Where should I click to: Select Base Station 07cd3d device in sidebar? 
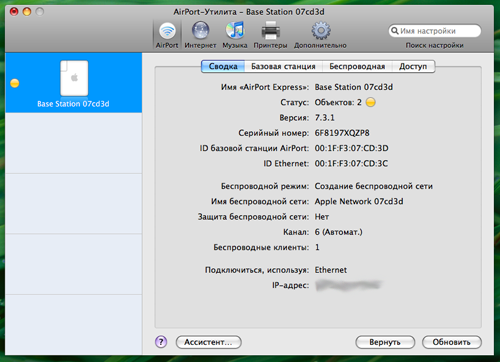click(x=73, y=83)
